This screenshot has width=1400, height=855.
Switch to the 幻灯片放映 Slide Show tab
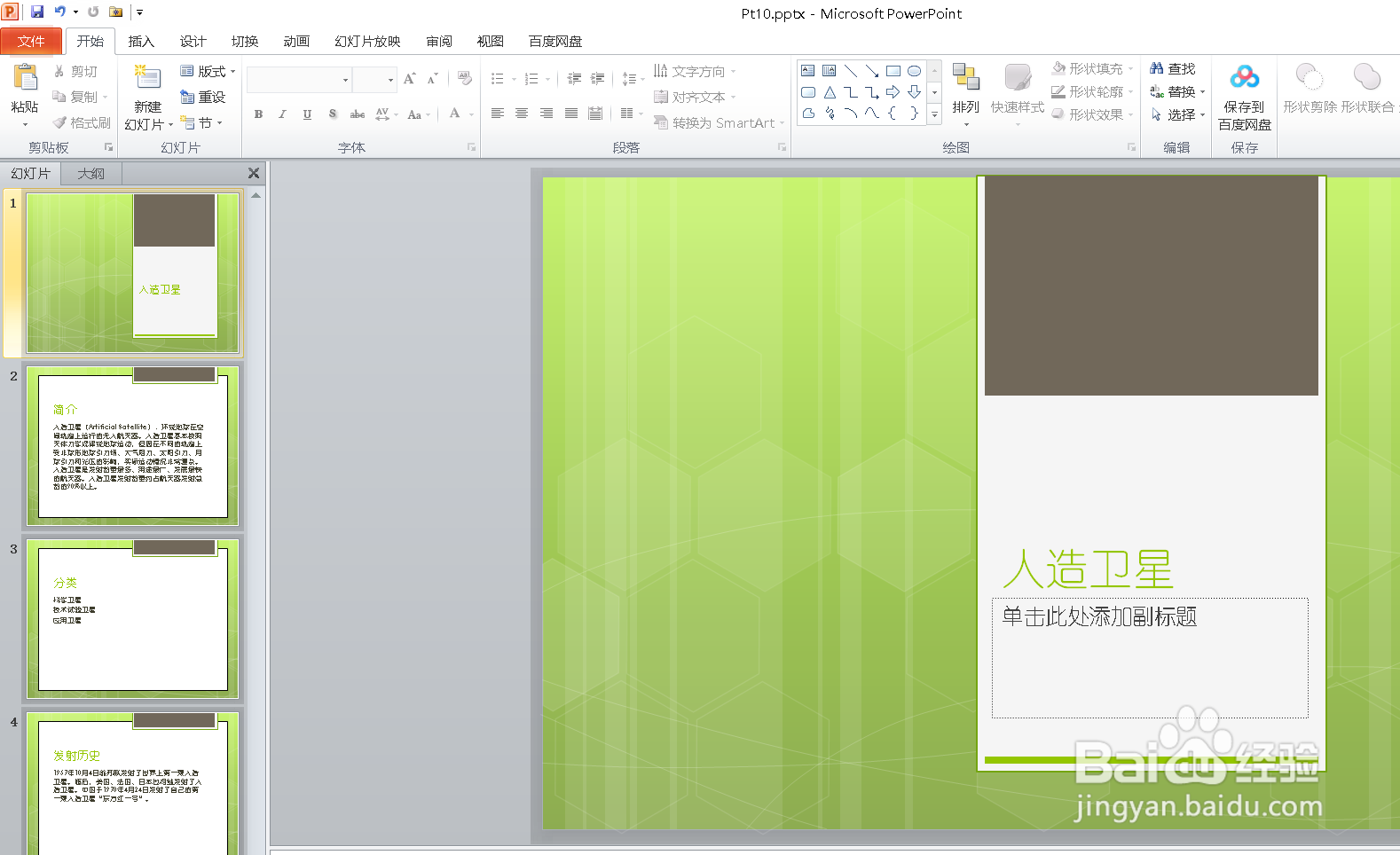pos(367,41)
